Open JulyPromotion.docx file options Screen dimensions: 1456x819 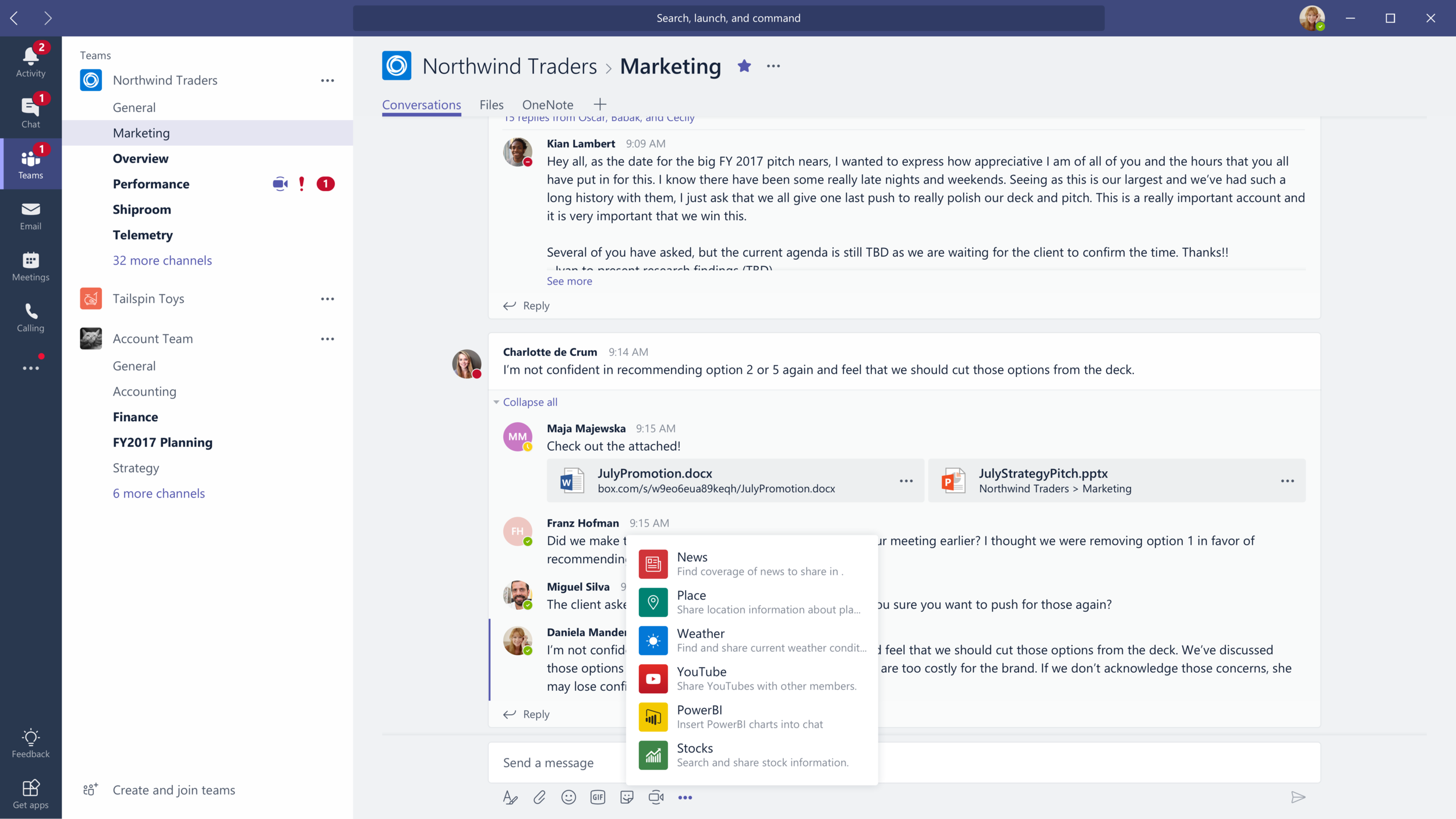tap(906, 481)
